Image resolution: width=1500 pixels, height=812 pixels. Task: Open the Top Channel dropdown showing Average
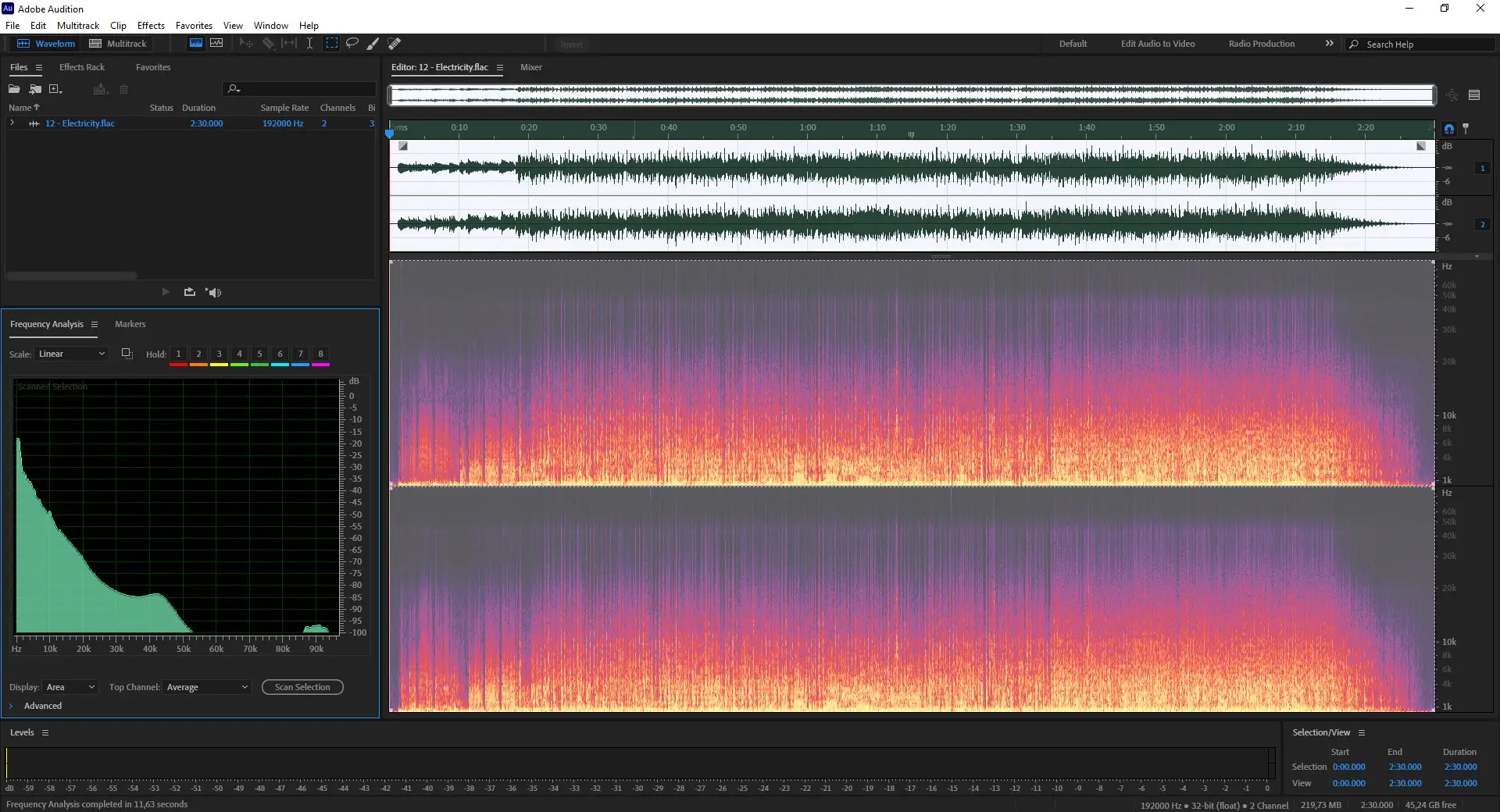207,687
